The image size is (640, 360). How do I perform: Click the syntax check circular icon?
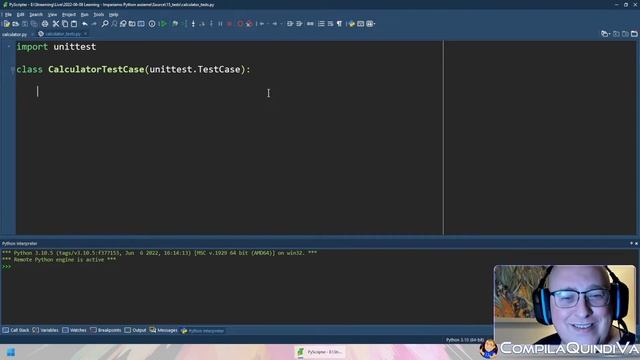152,24
